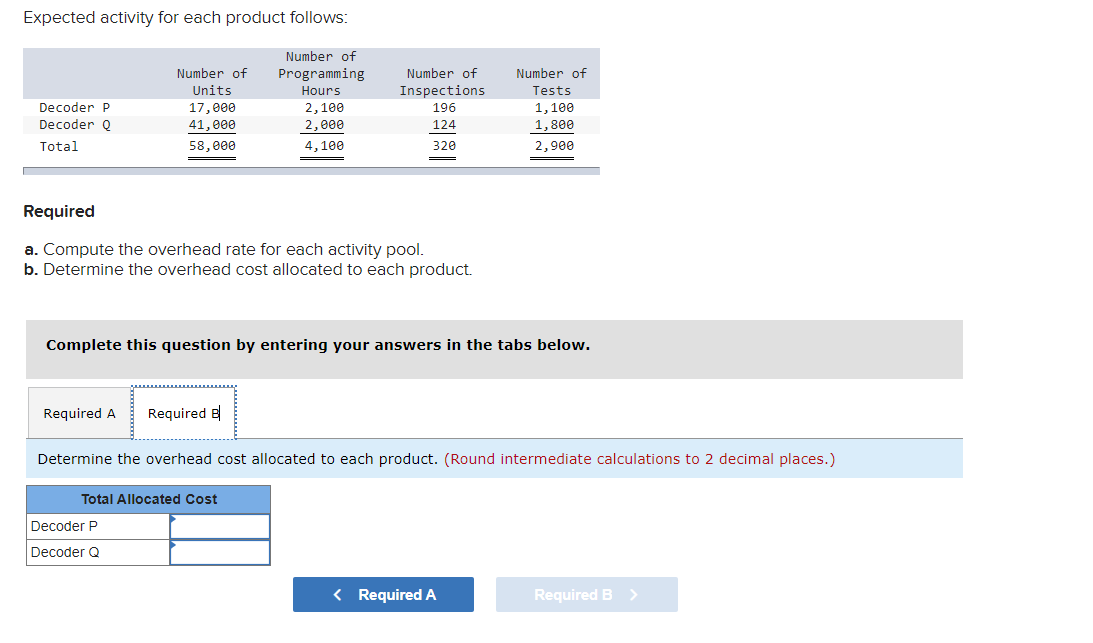The height and width of the screenshot is (643, 1093).
Task: Click the Decoder Q allocated cost input field
Action: (220, 551)
